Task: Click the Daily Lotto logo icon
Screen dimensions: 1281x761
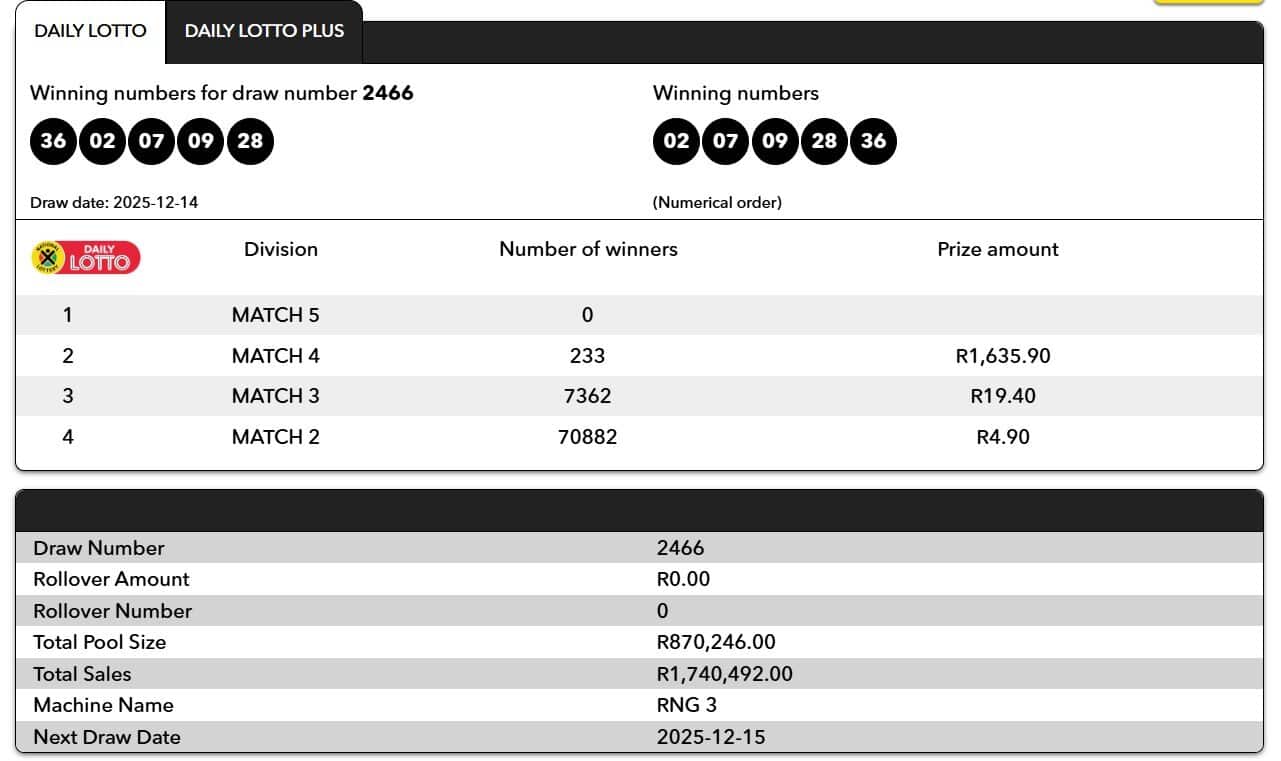Action: 85,258
